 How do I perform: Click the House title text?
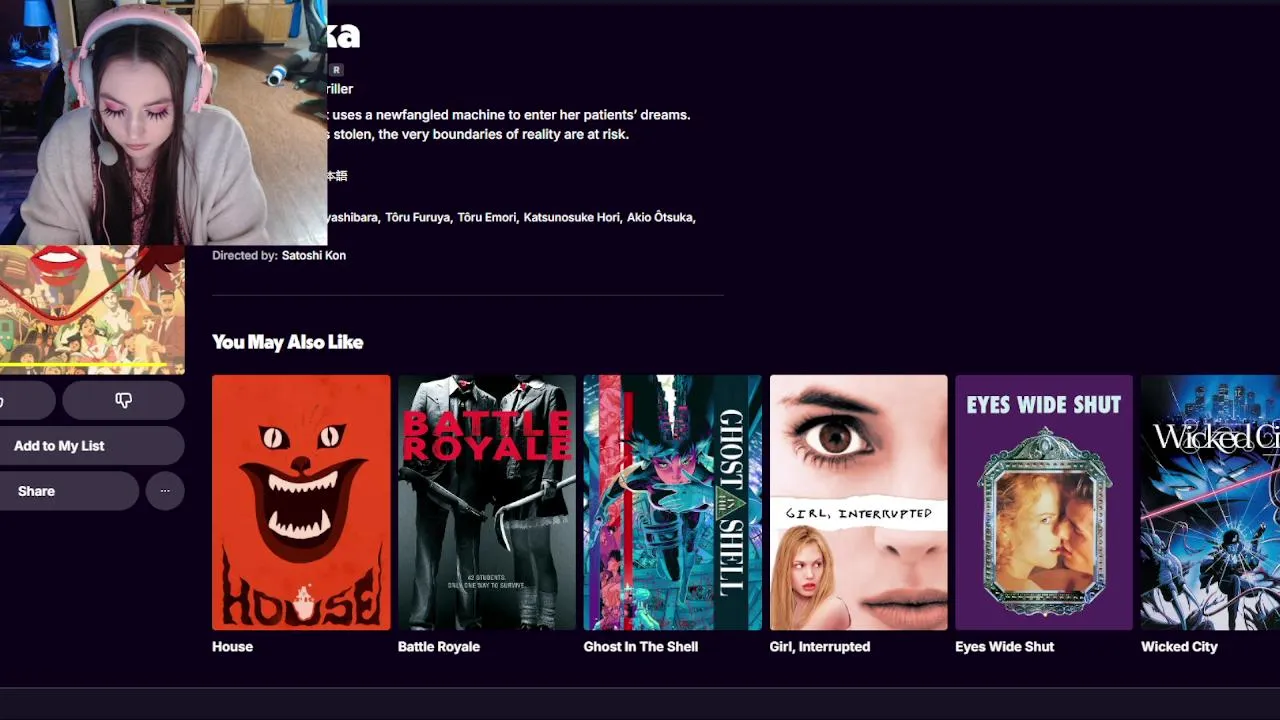click(x=232, y=647)
